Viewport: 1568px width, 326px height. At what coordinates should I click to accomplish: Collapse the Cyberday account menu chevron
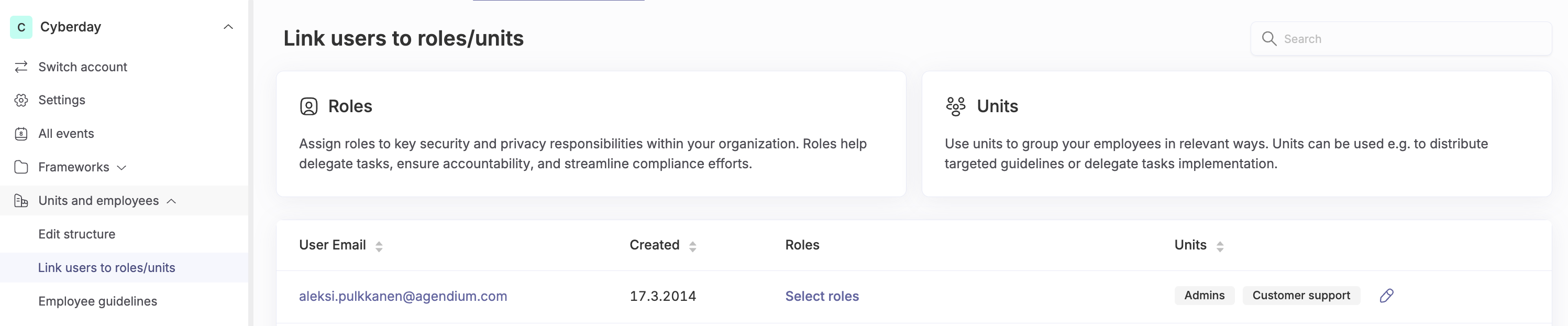tap(228, 27)
